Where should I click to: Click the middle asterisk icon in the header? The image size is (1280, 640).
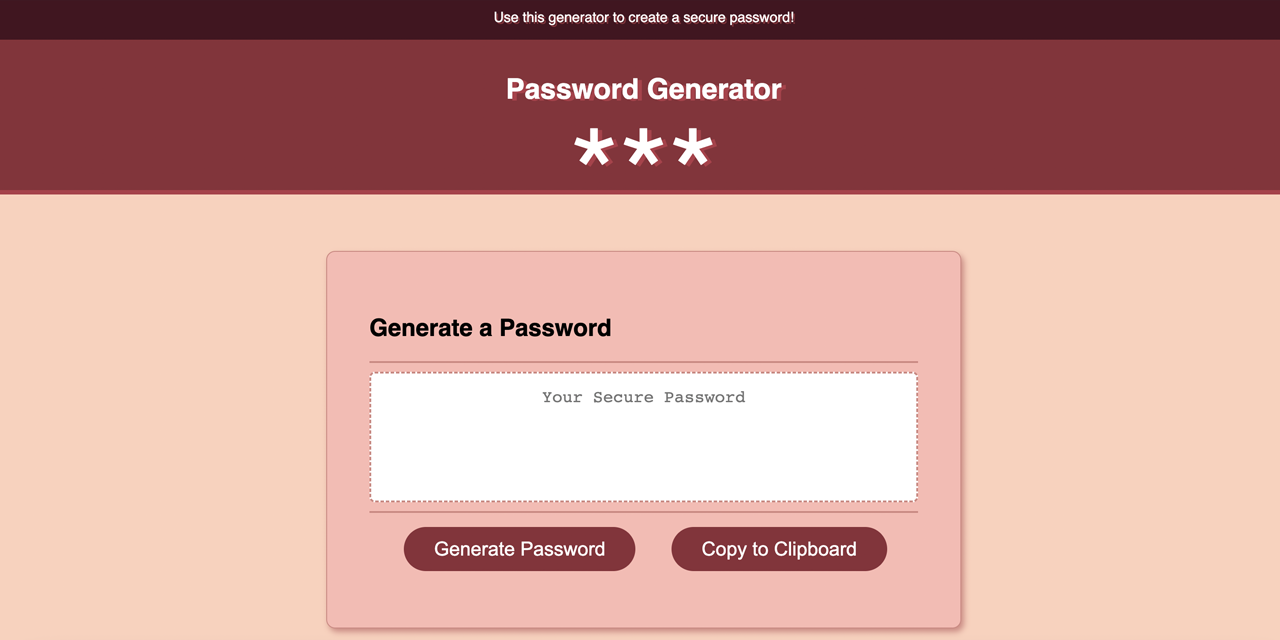(x=643, y=146)
